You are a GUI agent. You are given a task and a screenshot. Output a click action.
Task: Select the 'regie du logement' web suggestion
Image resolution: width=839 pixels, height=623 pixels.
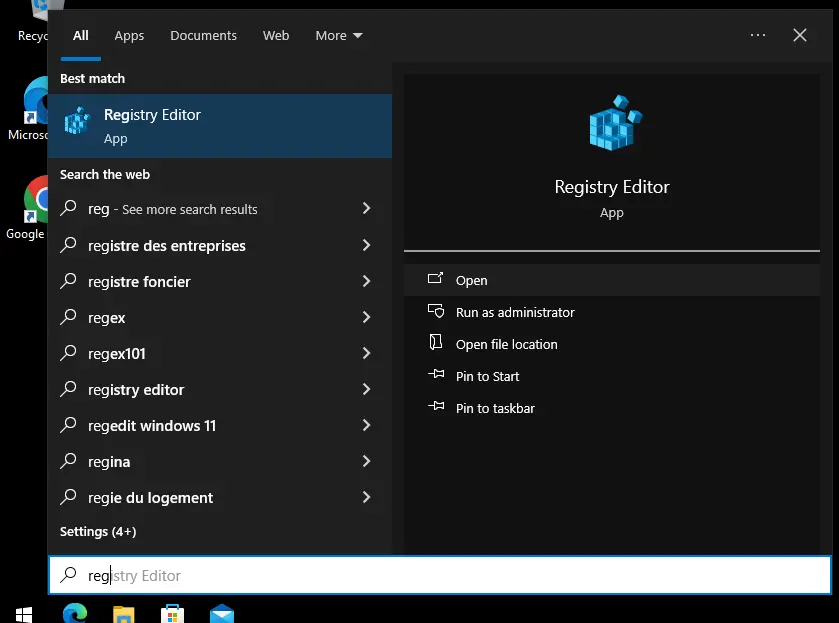click(219, 497)
